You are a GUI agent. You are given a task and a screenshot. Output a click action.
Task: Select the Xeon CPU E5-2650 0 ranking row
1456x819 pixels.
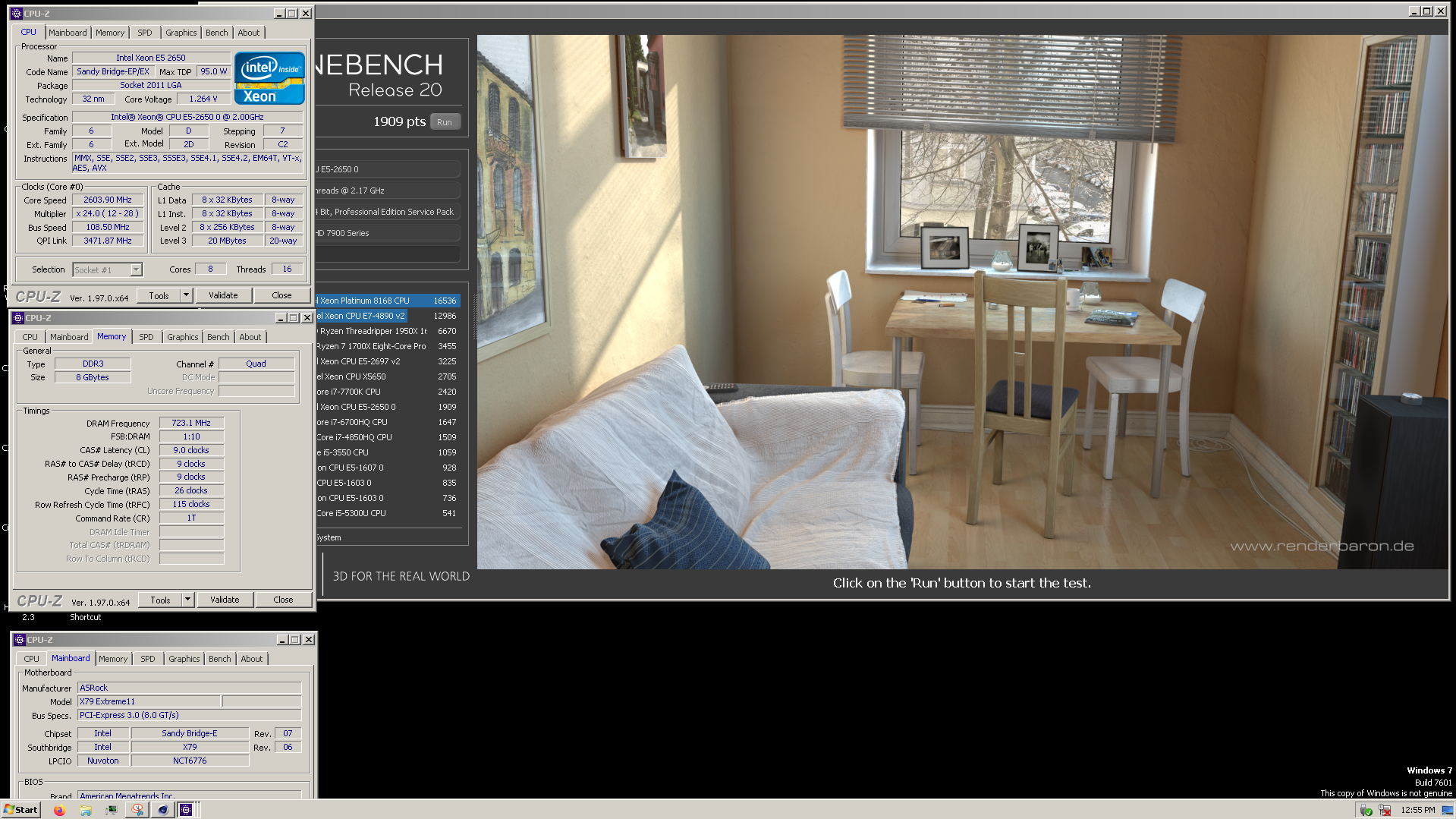pyautogui.click(x=388, y=407)
